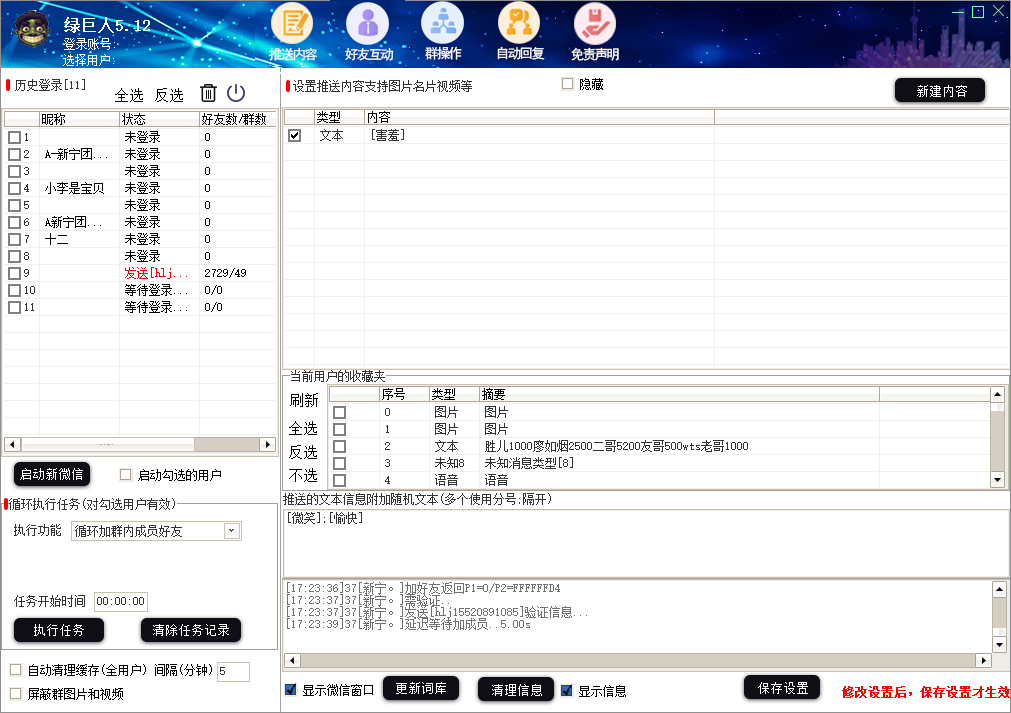This screenshot has width=1011, height=713.
Task: Click the down arrow of favorites list scrollbar
Action: coord(997,480)
